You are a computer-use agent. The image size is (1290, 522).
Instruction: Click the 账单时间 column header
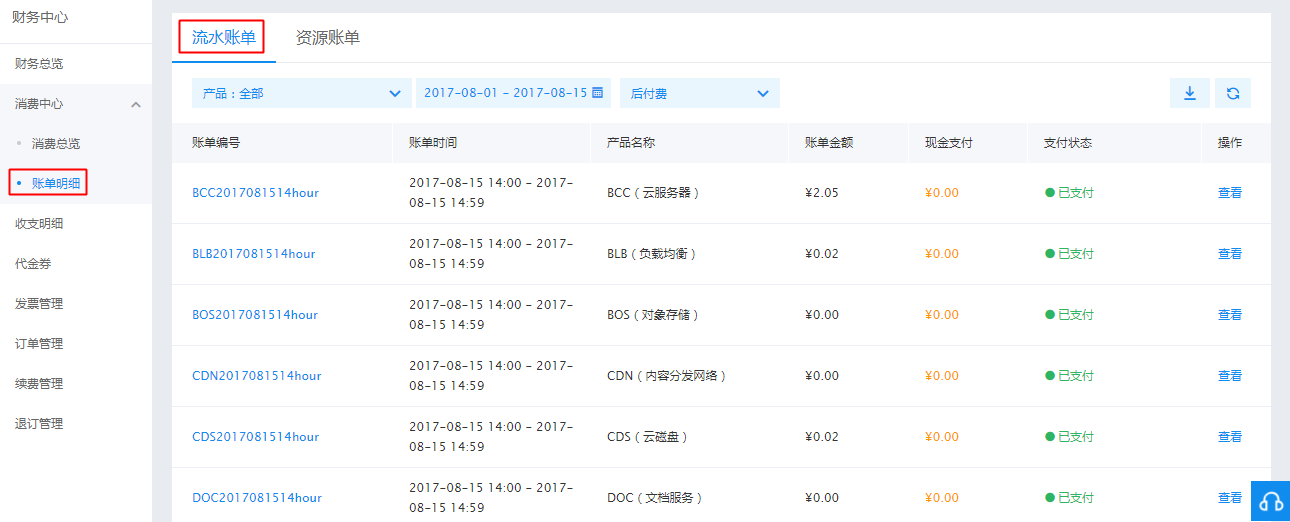coord(433,143)
